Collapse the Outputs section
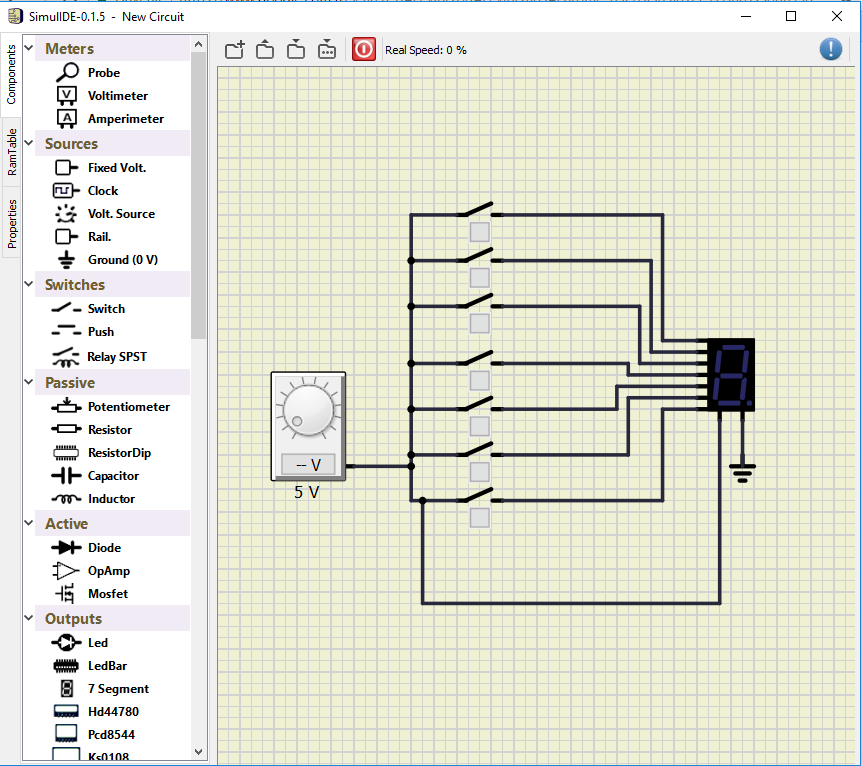The height and width of the screenshot is (766, 862). click(27, 619)
